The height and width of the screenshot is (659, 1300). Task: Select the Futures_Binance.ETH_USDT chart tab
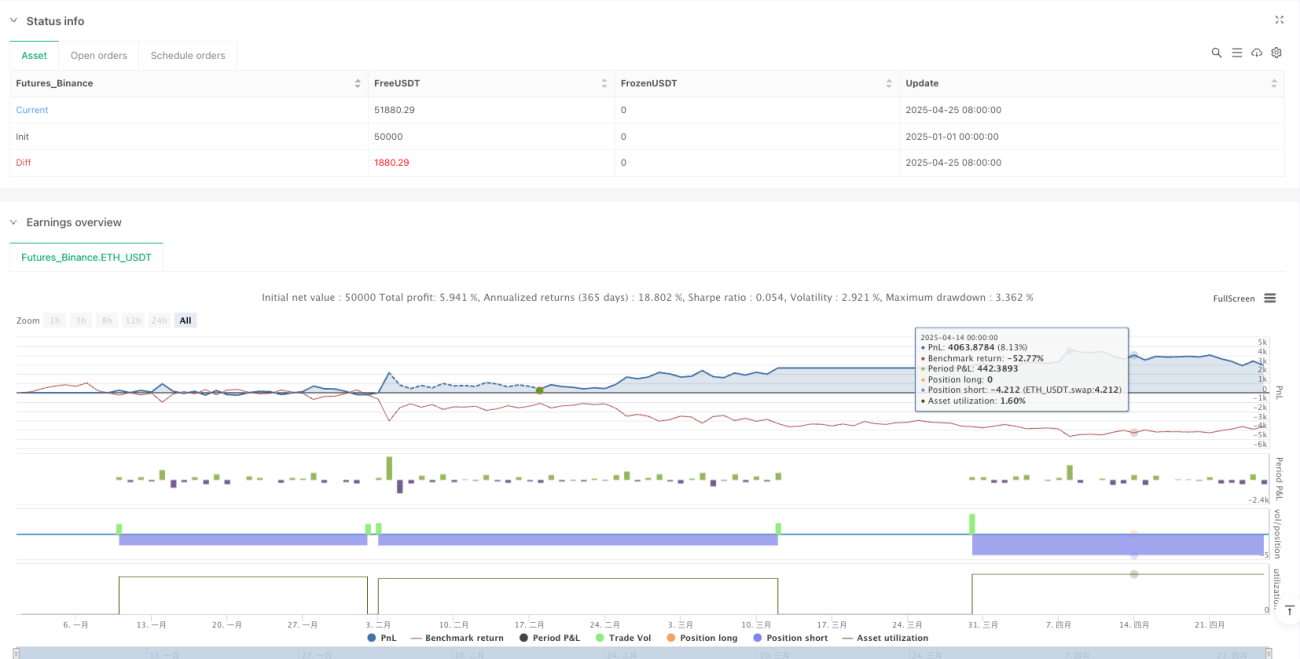(86, 257)
